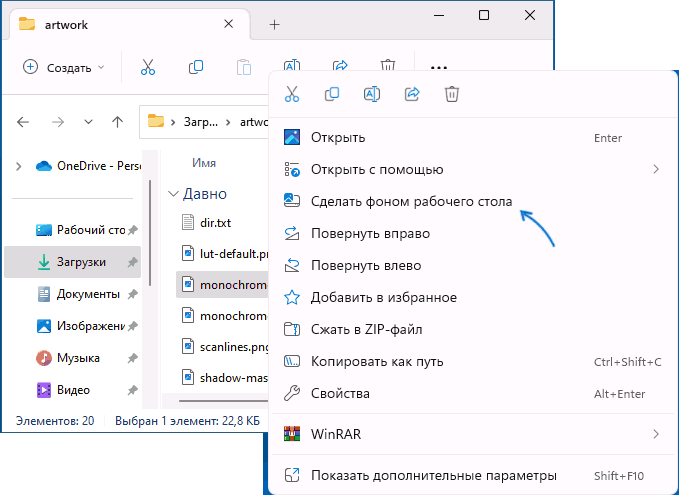Open Музыка in sidebar
Viewport: 679px width, 495px height.
click(72, 358)
